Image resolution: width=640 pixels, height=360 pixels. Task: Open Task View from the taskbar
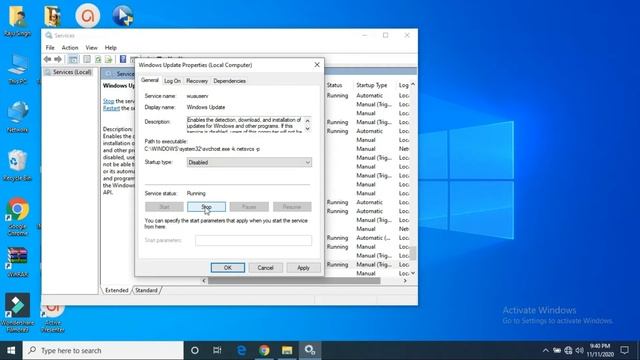(x=217, y=350)
